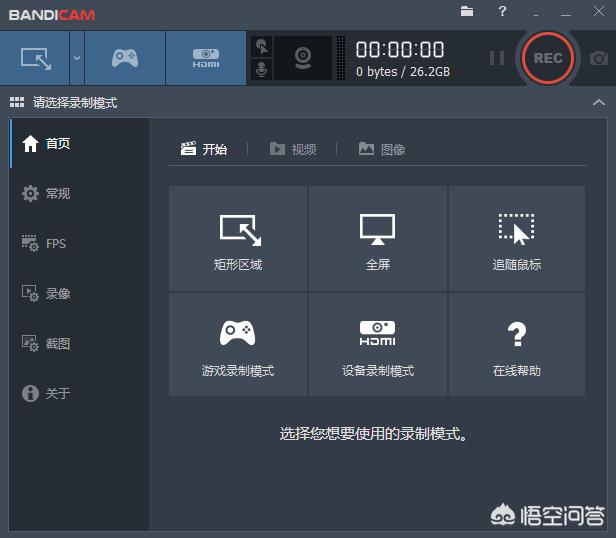Choose the 全屏 recording tile
The height and width of the screenshot is (538, 616).
pyautogui.click(x=378, y=239)
